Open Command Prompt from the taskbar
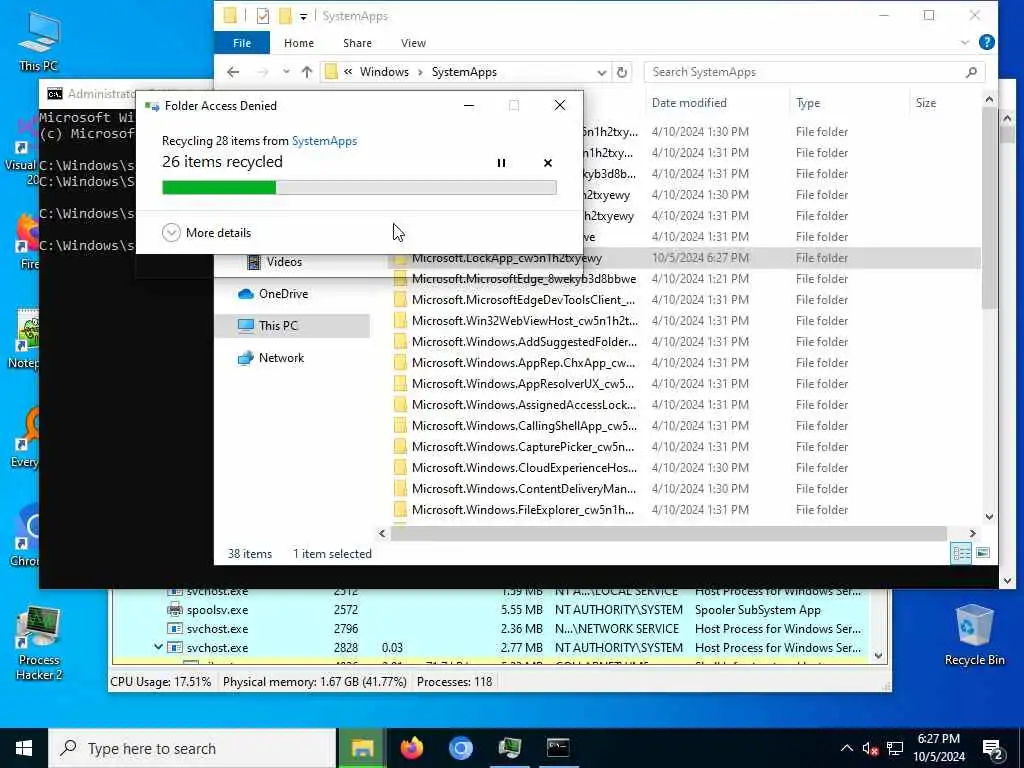 point(558,748)
